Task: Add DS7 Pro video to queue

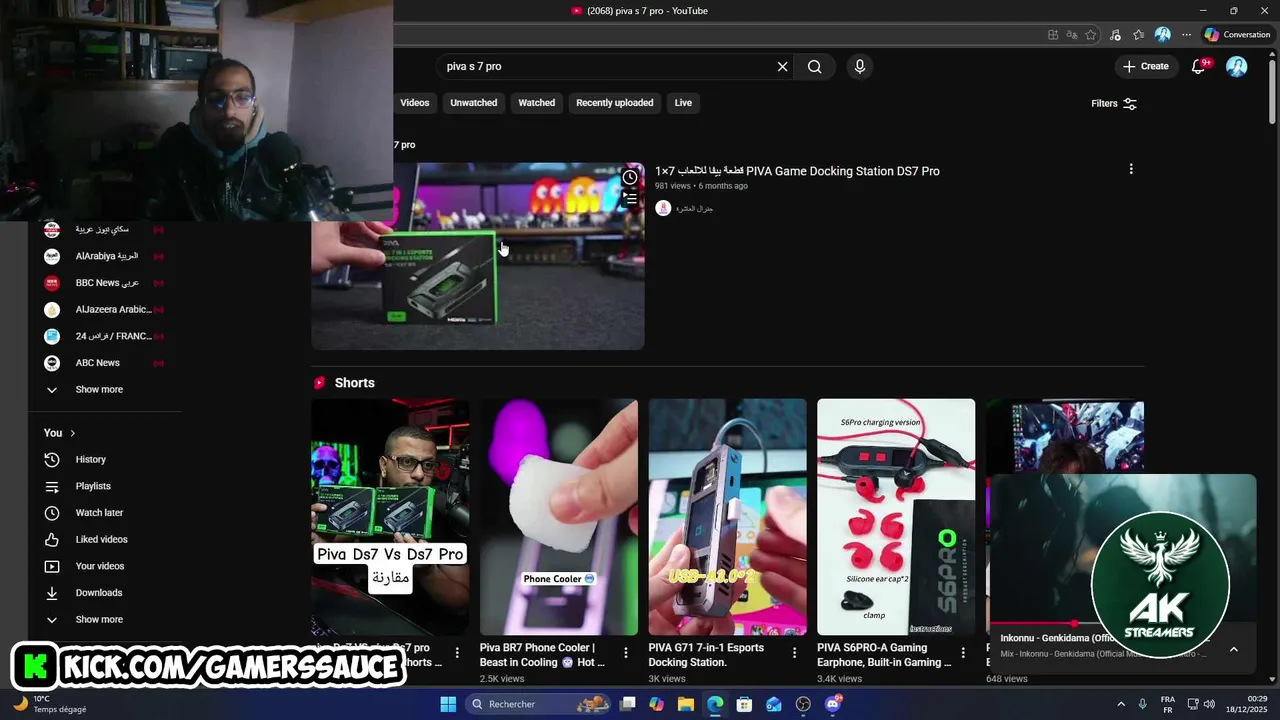Action: 629,199
